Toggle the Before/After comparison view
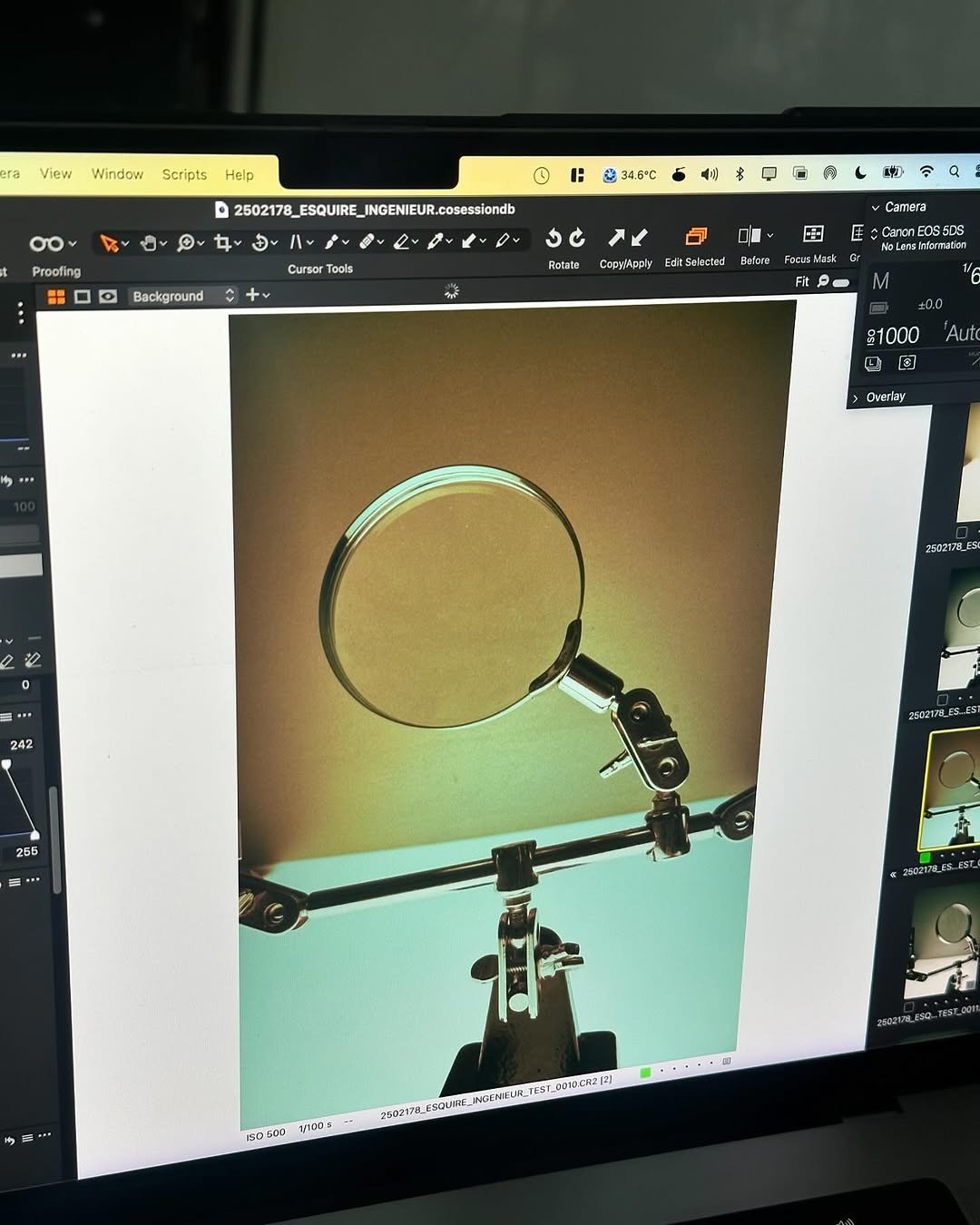The height and width of the screenshot is (1225, 980). (x=750, y=236)
